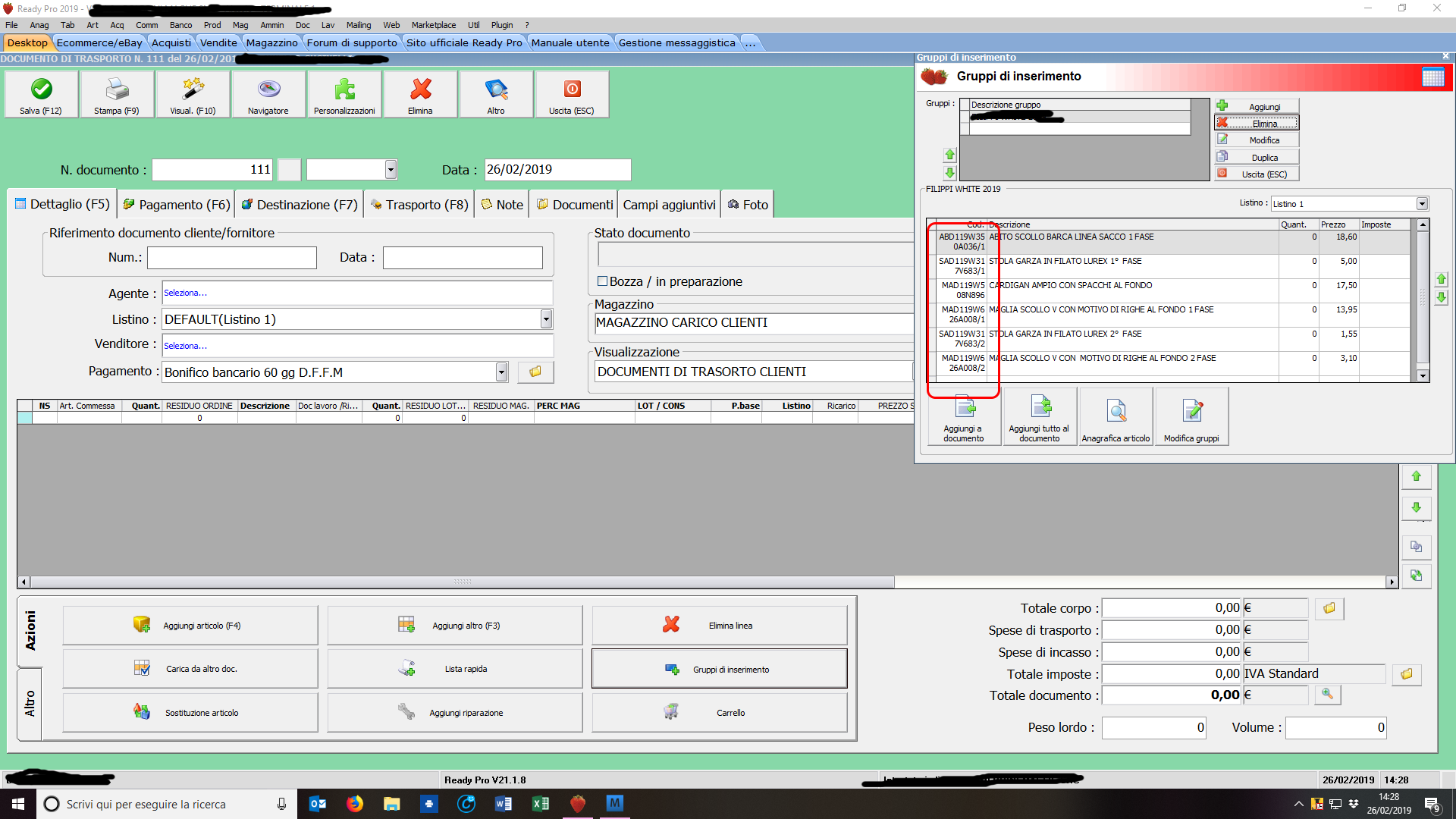
Task: Click Carica da altro doc.
Action: (190, 669)
